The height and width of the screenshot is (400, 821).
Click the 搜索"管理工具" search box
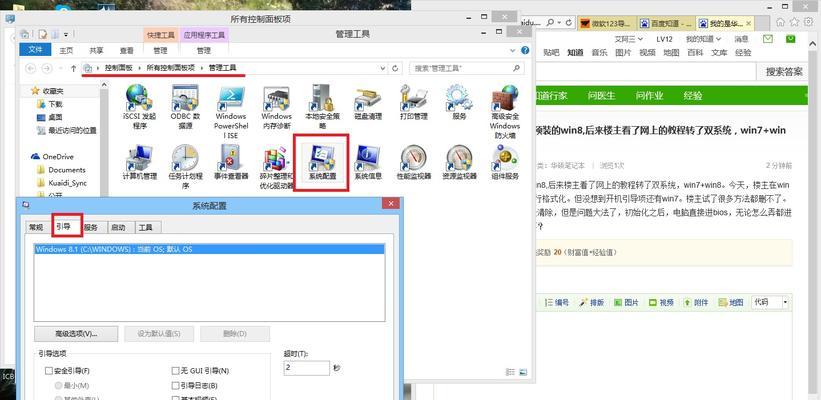coord(466,68)
